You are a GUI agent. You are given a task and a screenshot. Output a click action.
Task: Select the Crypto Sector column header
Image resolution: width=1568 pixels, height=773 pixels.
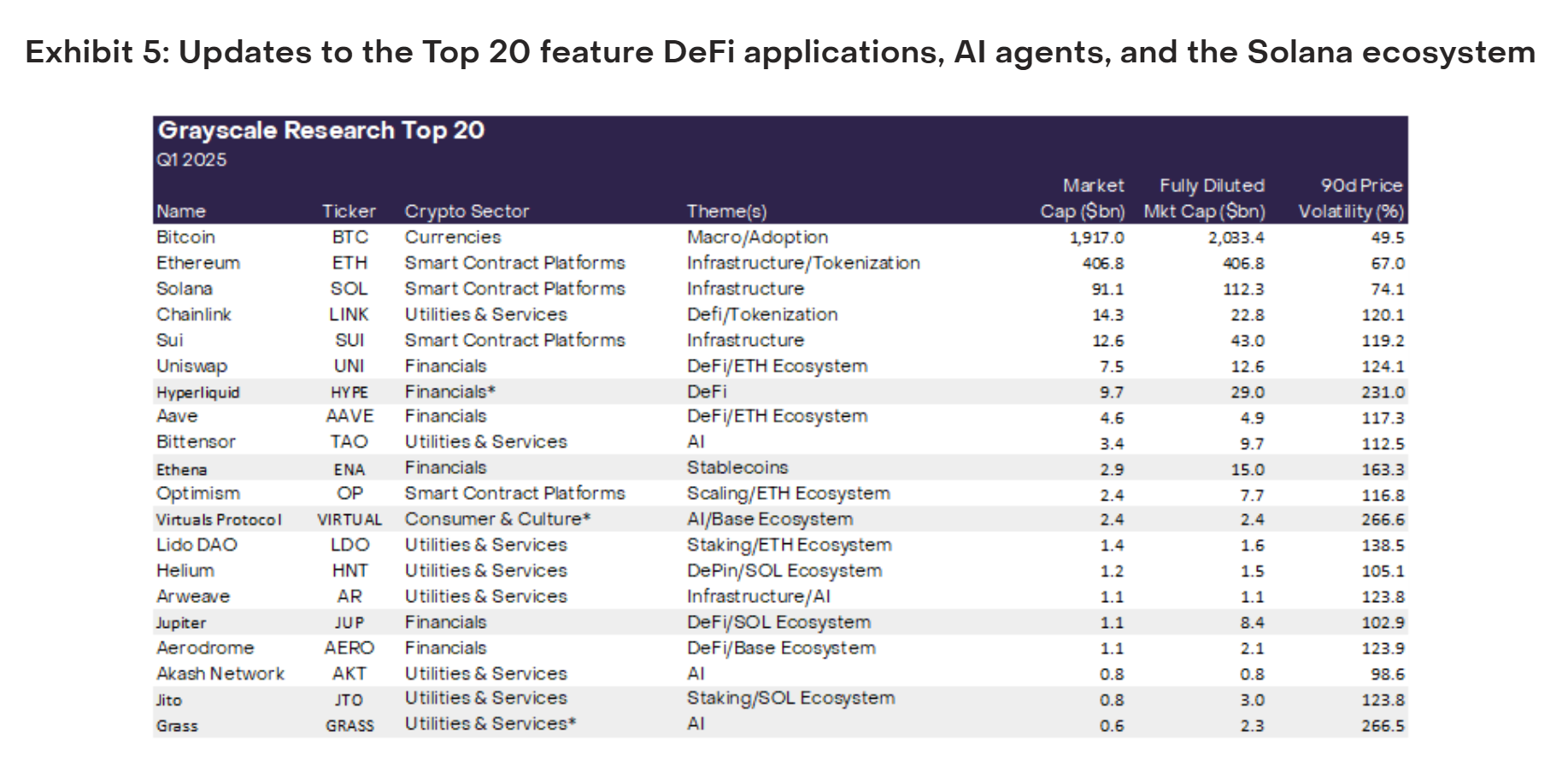467,212
